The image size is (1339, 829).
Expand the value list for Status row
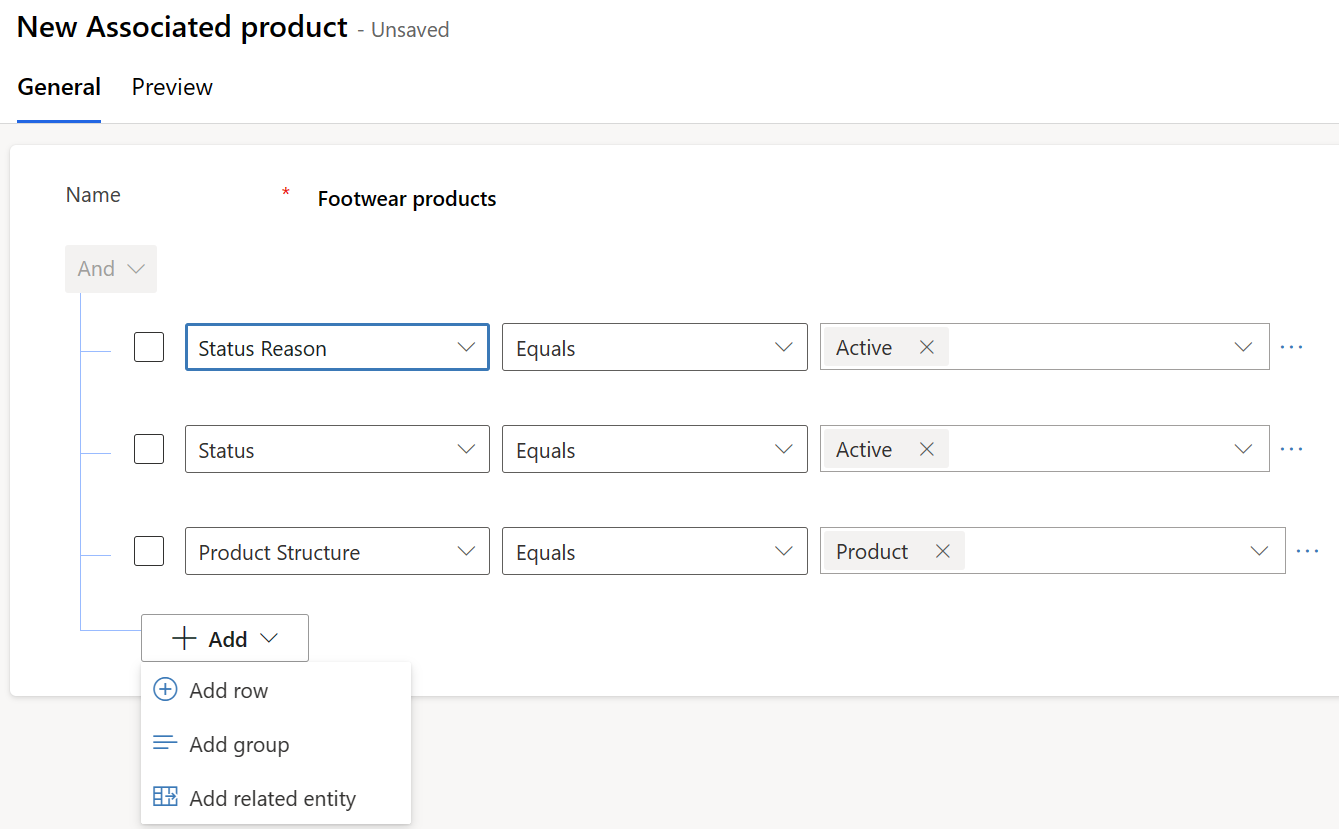click(1243, 449)
